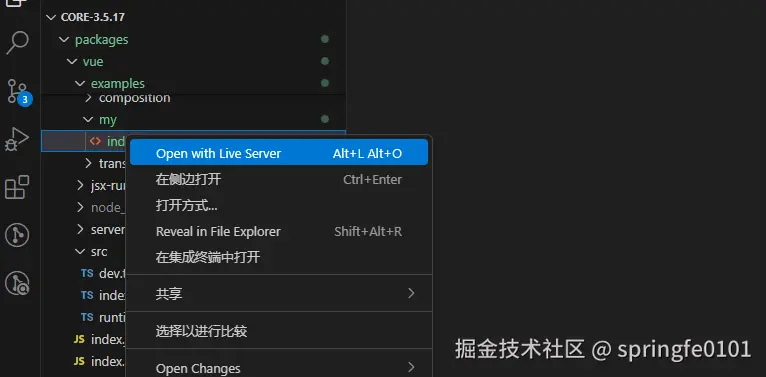Click the orange HTML file icon
This screenshot has height=377, width=766.
point(95,141)
